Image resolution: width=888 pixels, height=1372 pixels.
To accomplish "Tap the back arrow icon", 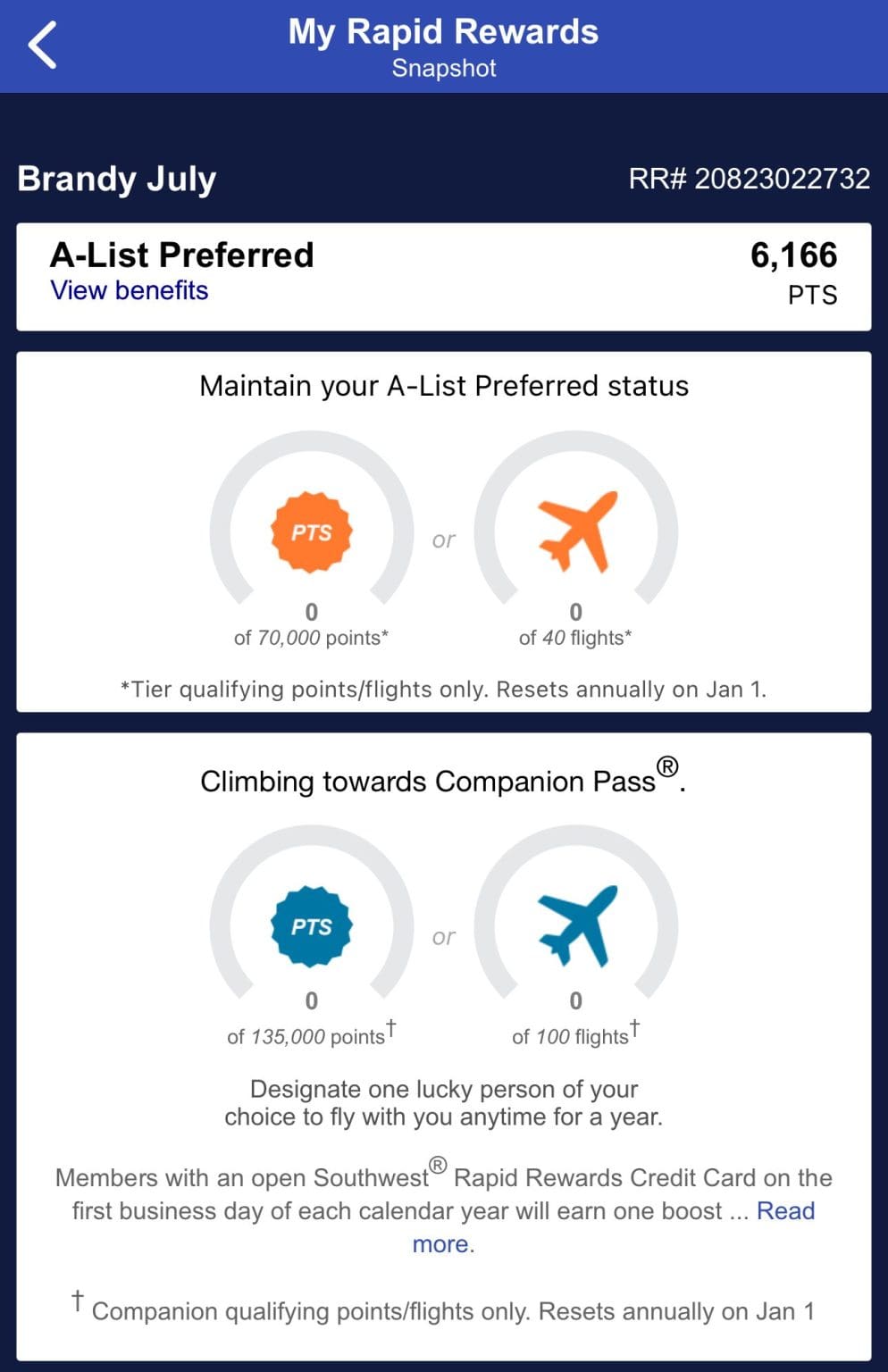I will [40, 43].
